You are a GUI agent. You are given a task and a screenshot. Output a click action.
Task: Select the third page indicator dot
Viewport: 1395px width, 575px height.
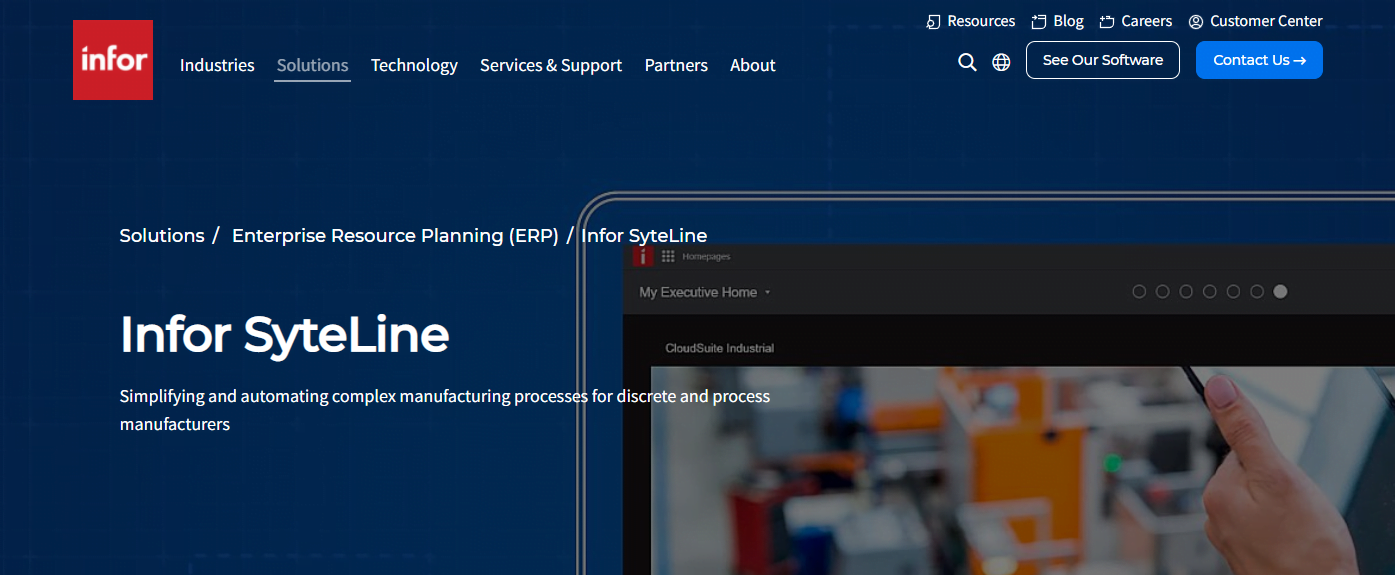click(1186, 292)
